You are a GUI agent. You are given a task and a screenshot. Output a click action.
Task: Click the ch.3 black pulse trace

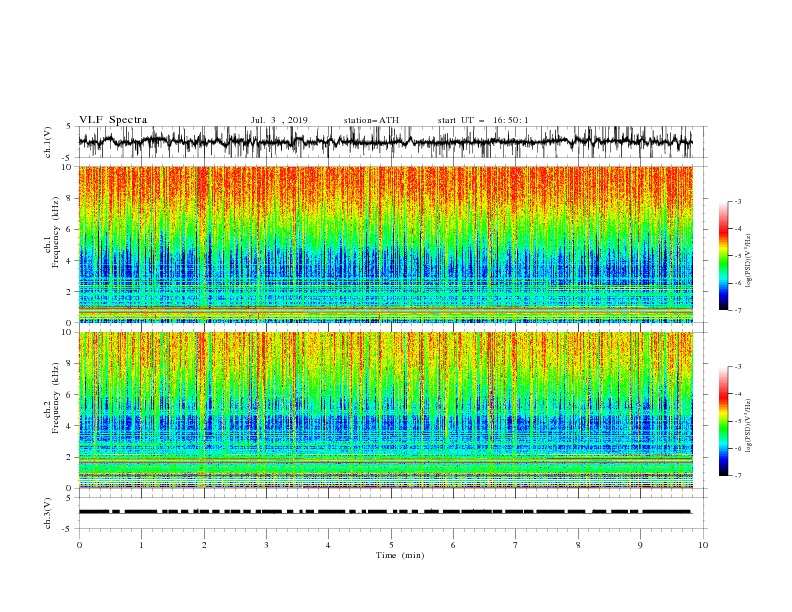[x=385, y=512]
